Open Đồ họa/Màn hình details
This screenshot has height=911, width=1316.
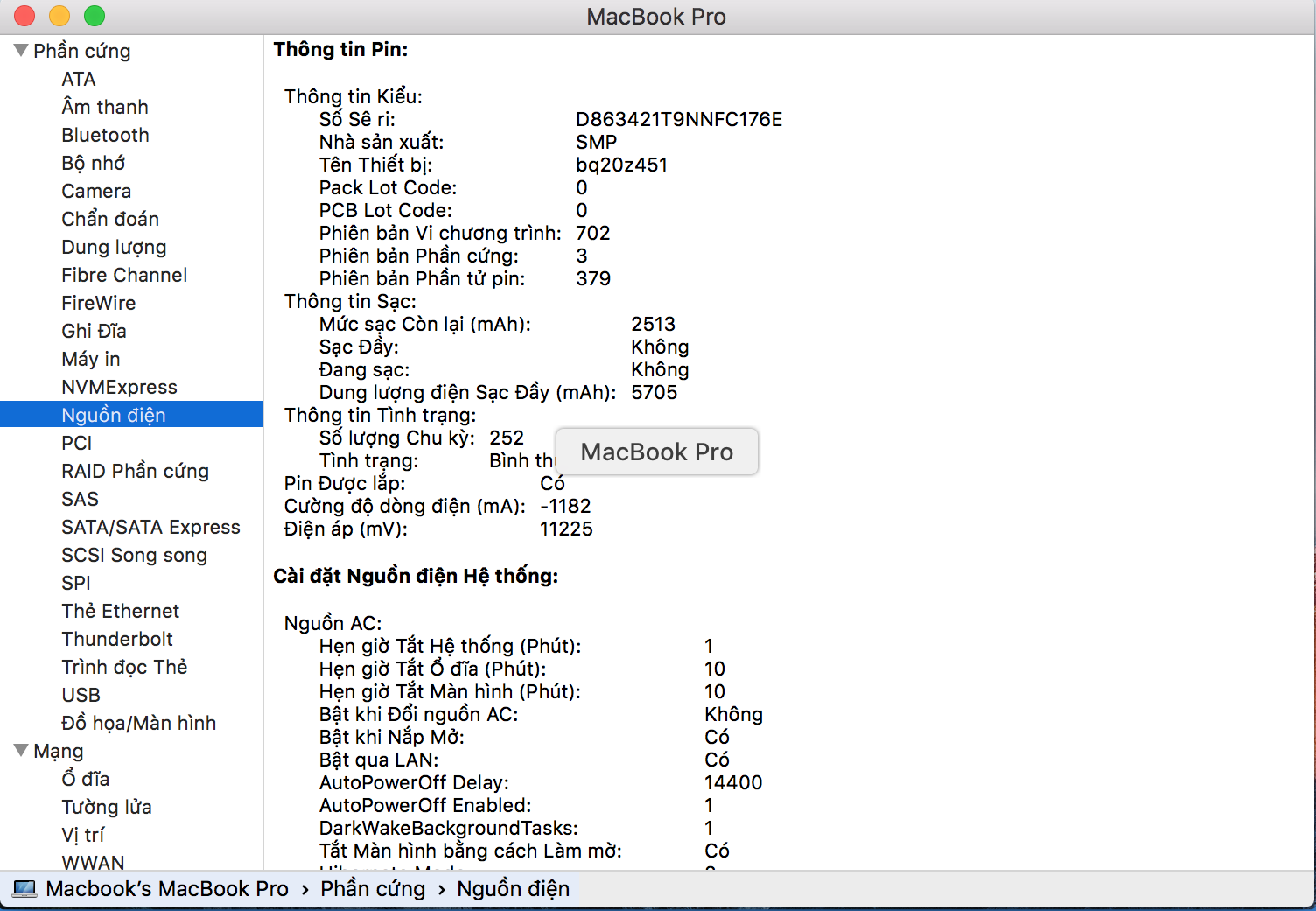pos(138,723)
